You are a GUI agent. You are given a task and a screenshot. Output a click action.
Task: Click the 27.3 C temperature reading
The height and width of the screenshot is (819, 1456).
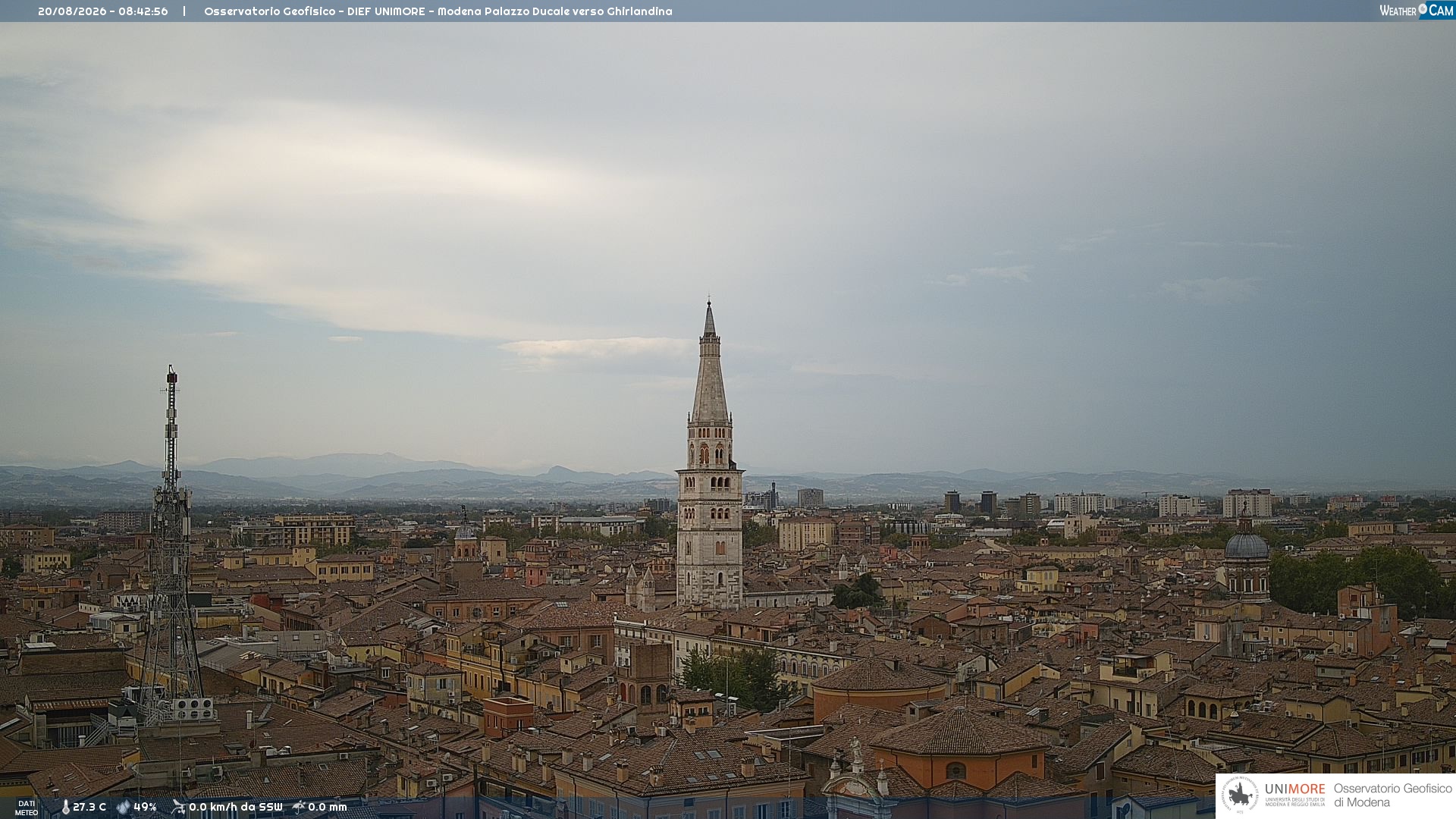pyautogui.click(x=89, y=807)
